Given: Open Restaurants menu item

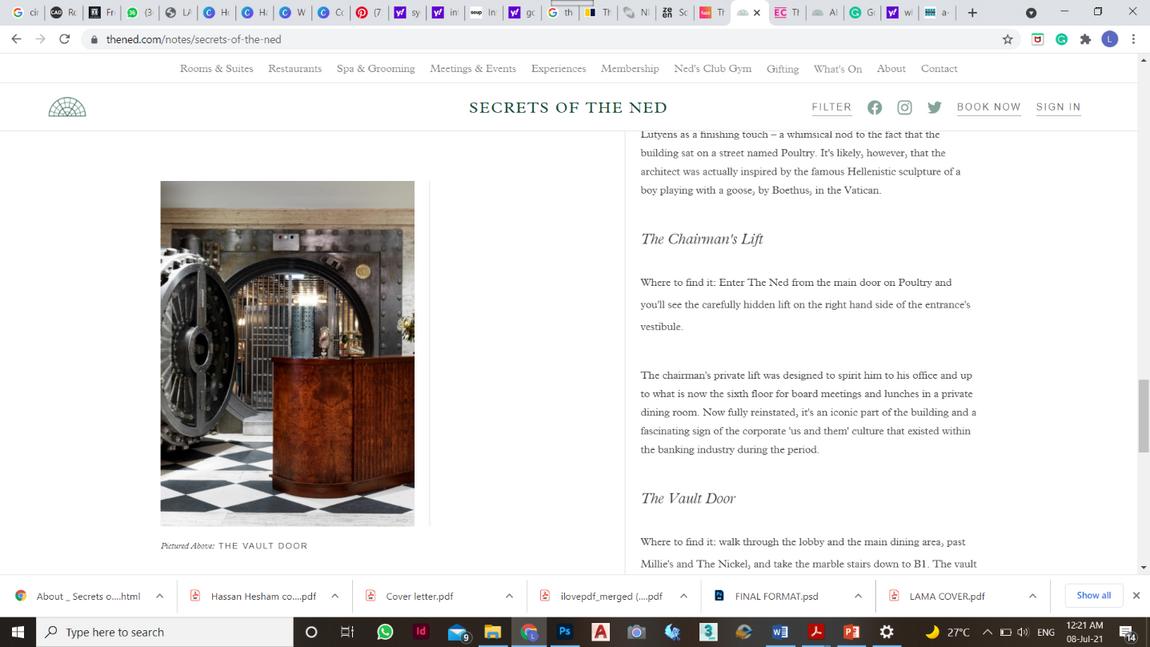Looking at the screenshot, I should 295,68.
